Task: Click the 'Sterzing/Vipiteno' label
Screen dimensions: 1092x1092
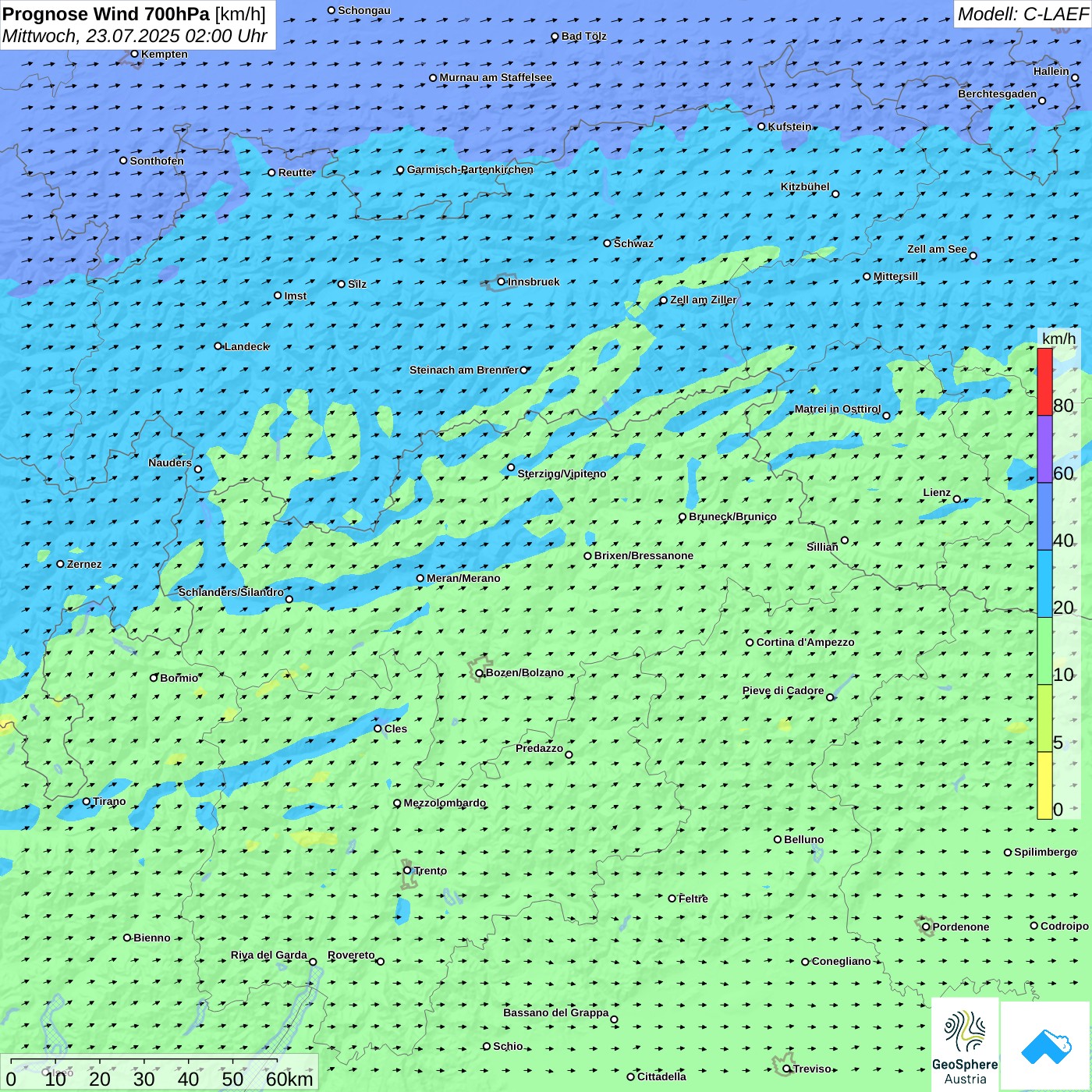Action: coord(562,473)
